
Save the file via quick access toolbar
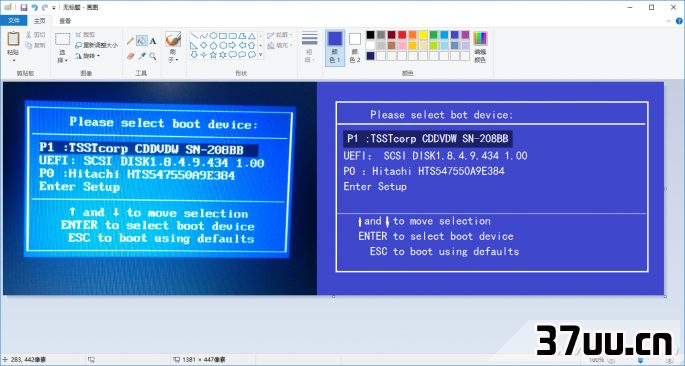click(24, 7)
